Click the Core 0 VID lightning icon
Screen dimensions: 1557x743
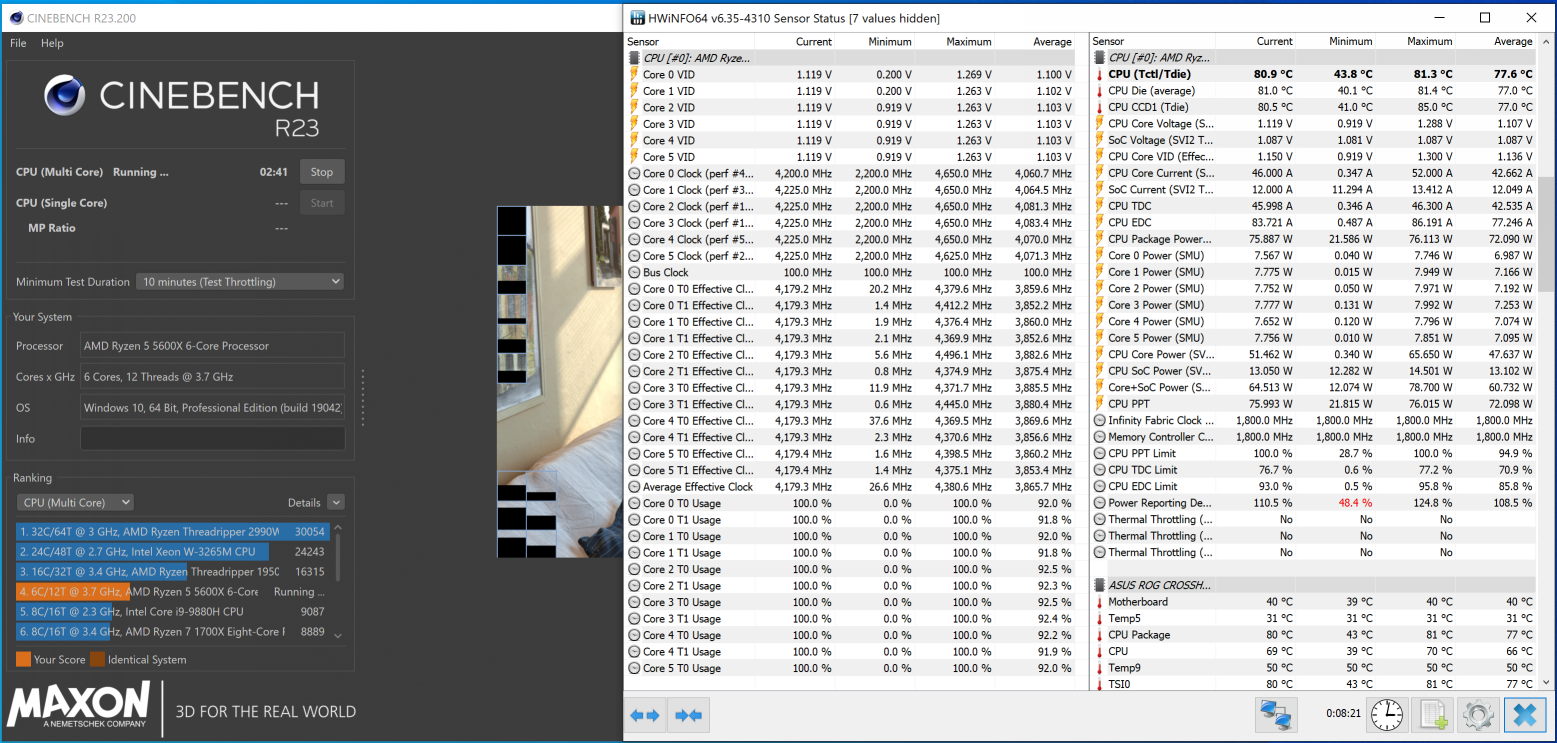click(634, 75)
